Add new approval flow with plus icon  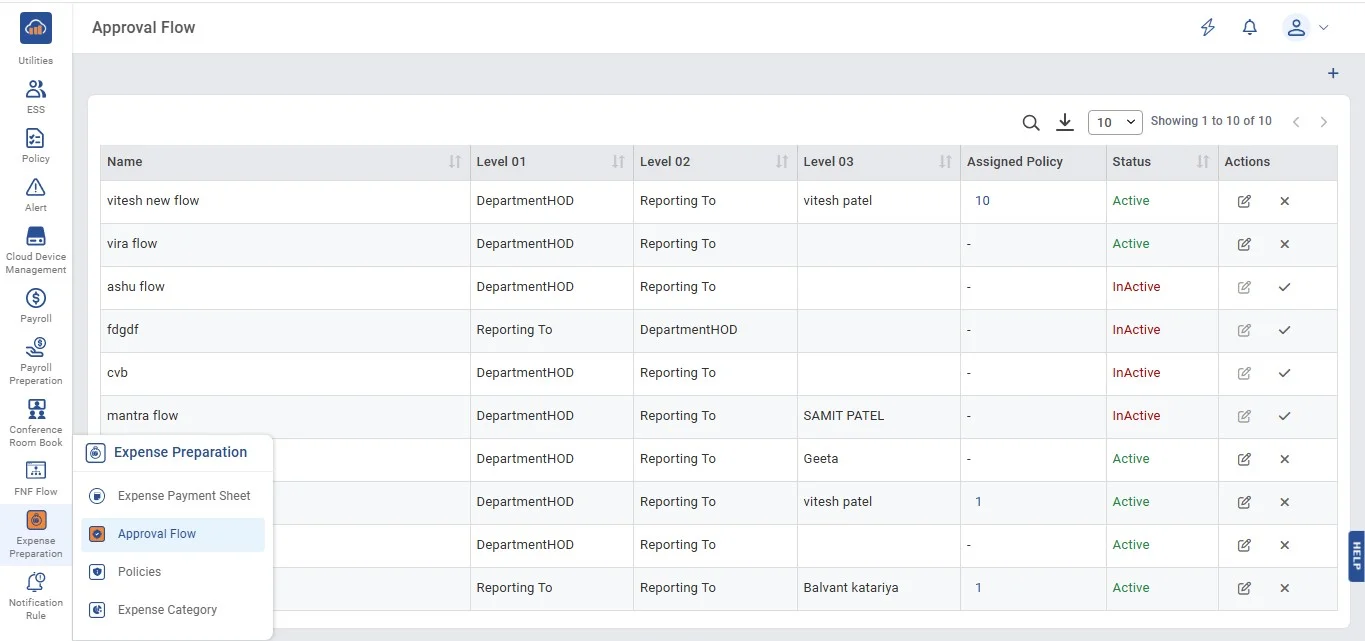(1332, 74)
